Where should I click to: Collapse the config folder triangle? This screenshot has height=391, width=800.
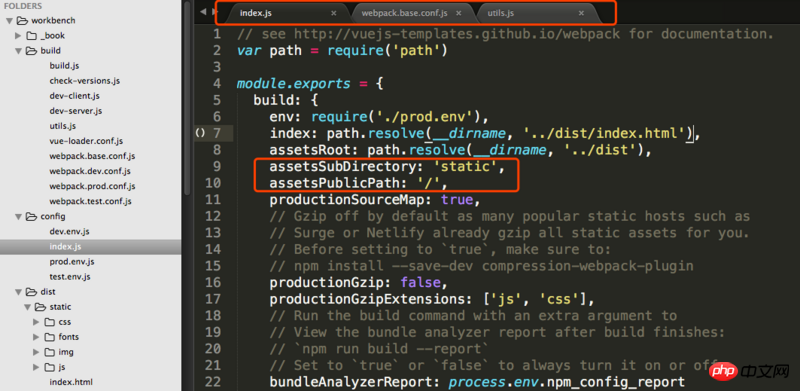pyautogui.click(x=18, y=217)
